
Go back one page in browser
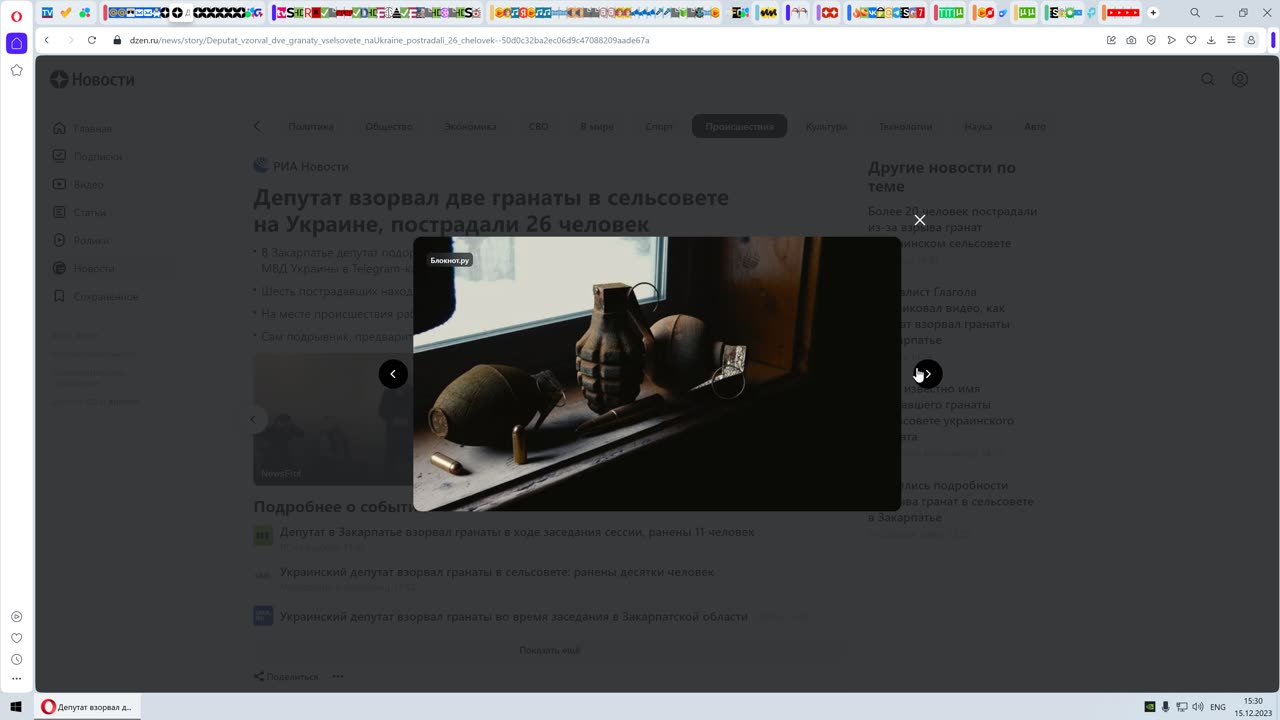(x=47, y=40)
